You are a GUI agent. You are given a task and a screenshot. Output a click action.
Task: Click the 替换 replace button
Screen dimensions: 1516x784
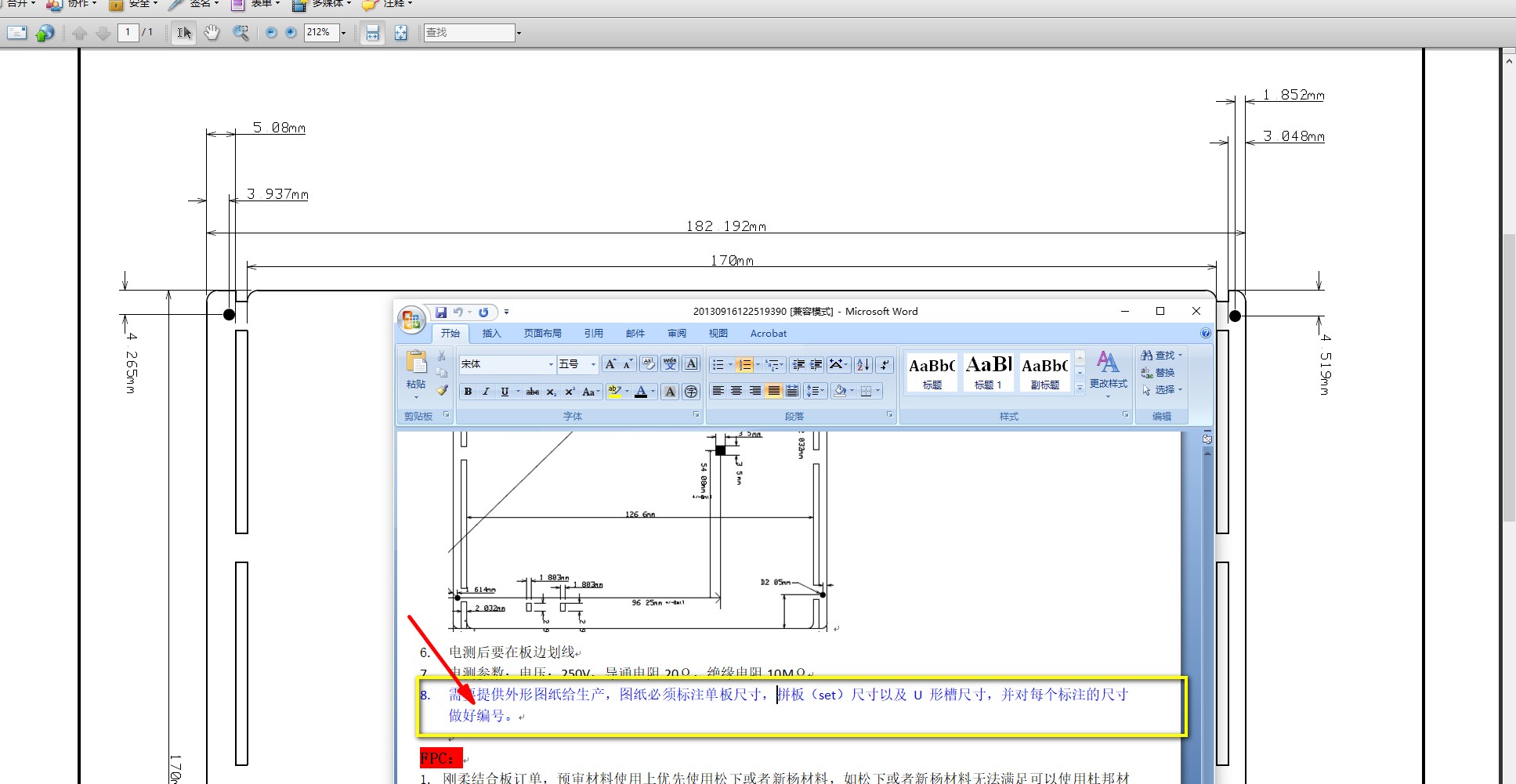click(x=1158, y=373)
